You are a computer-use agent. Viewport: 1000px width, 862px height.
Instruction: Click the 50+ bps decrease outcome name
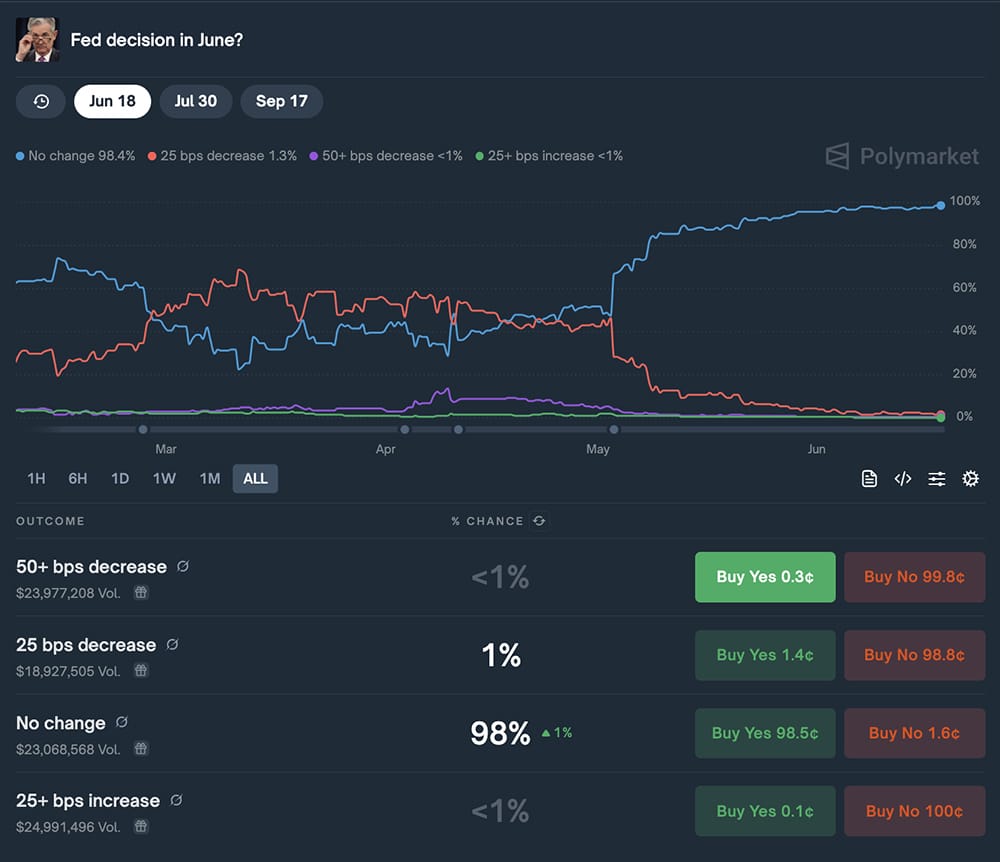tap(91, 567)
